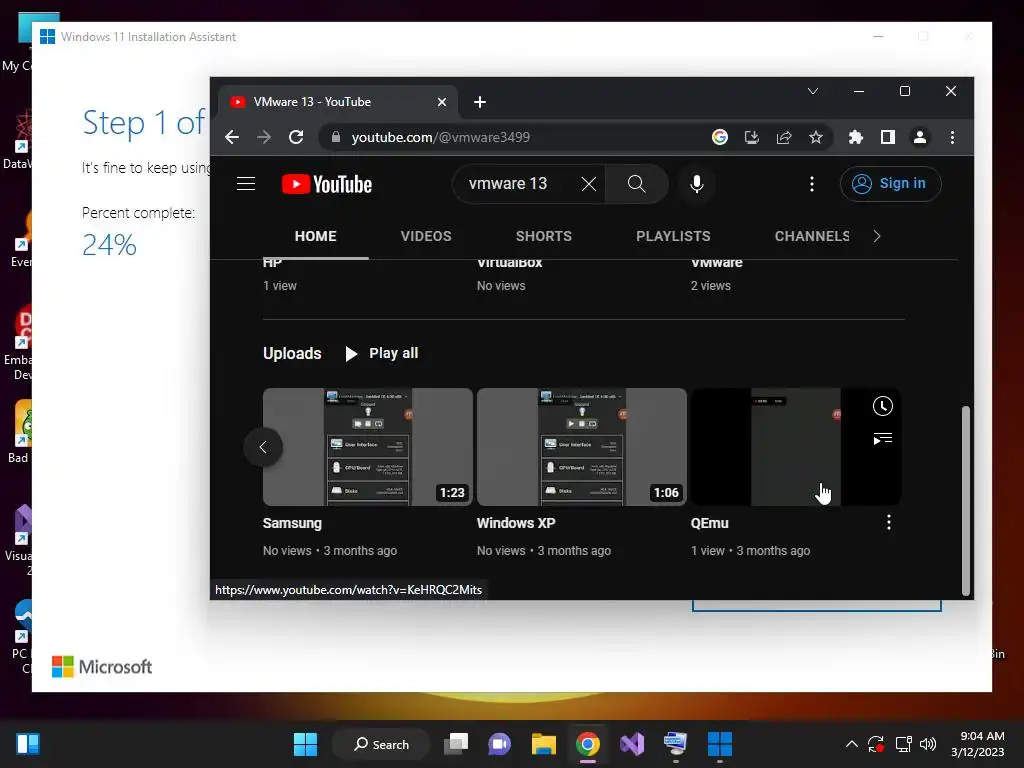Viewport: 1024px width, 768px height.
Task: Open the computer monitor taskbar app
Action: click(675, 744)
